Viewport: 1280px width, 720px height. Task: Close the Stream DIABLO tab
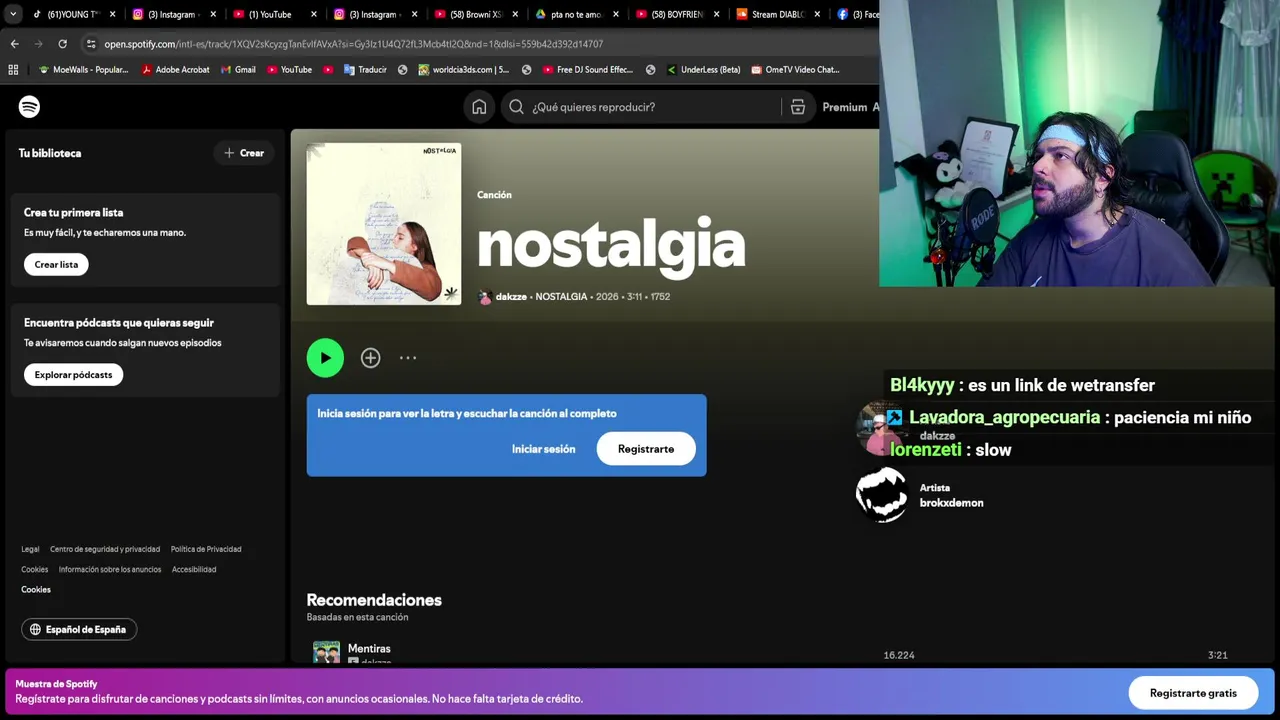pyautogui.click(x=817, y=14)
